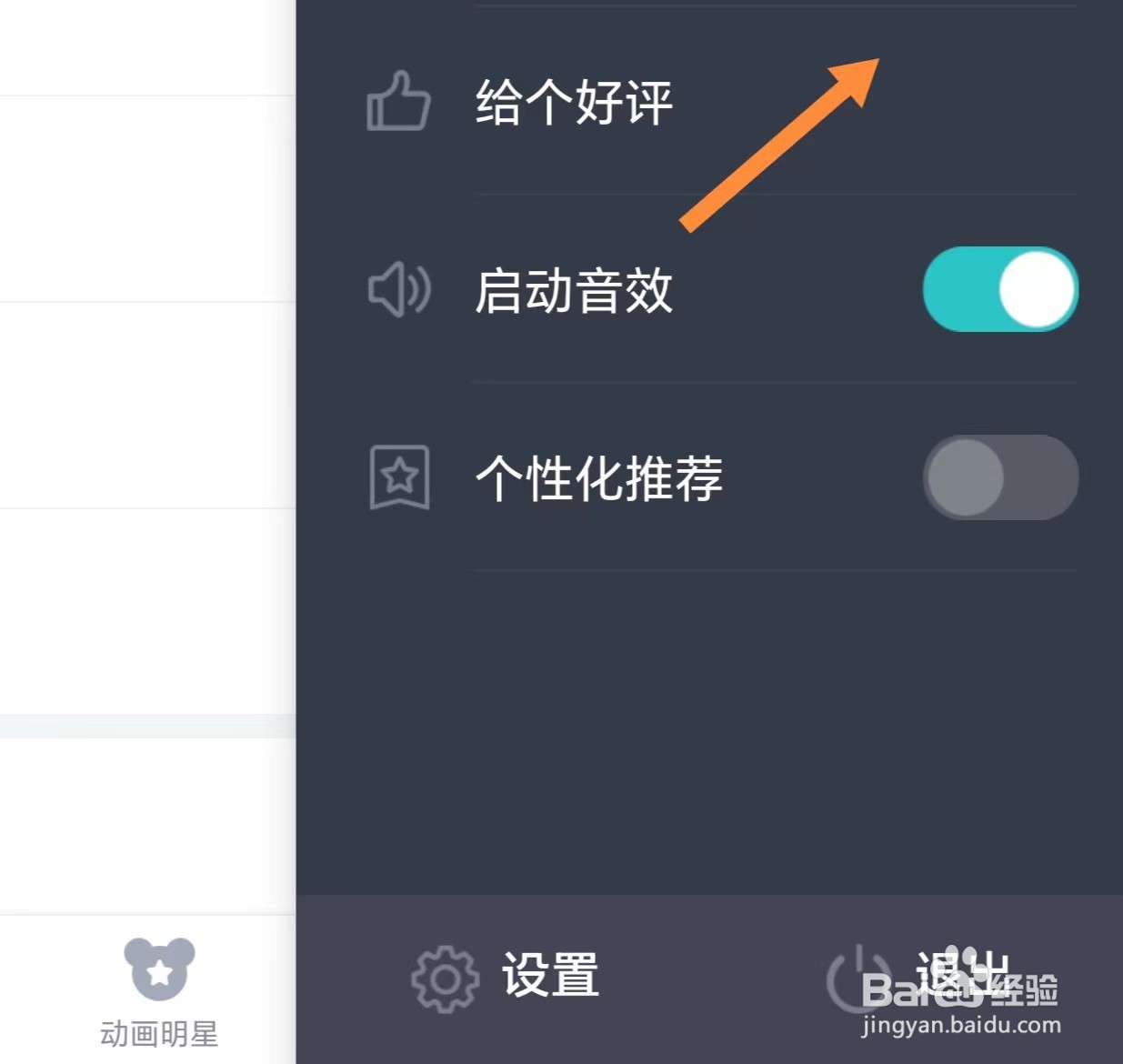Click the Baidu 经验 watermark logo
The image size is (1123, 1064).
tap(959, 989)
